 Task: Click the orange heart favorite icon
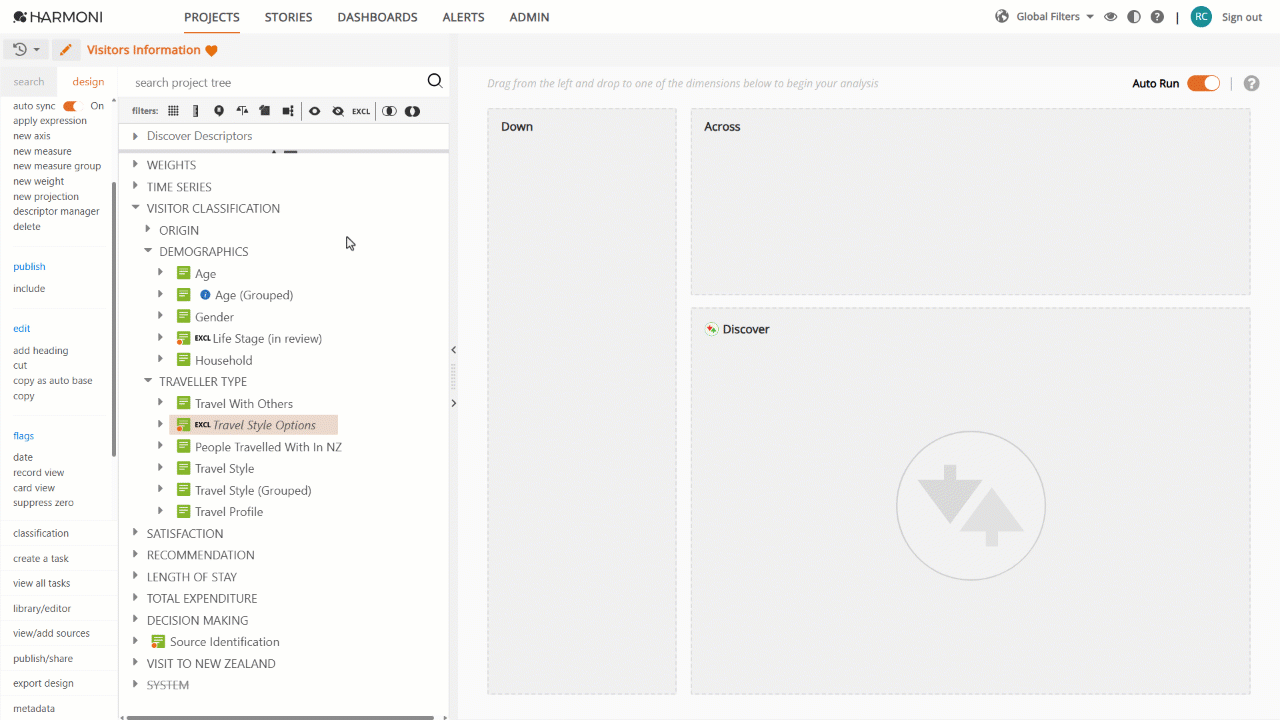coord(211,51)
